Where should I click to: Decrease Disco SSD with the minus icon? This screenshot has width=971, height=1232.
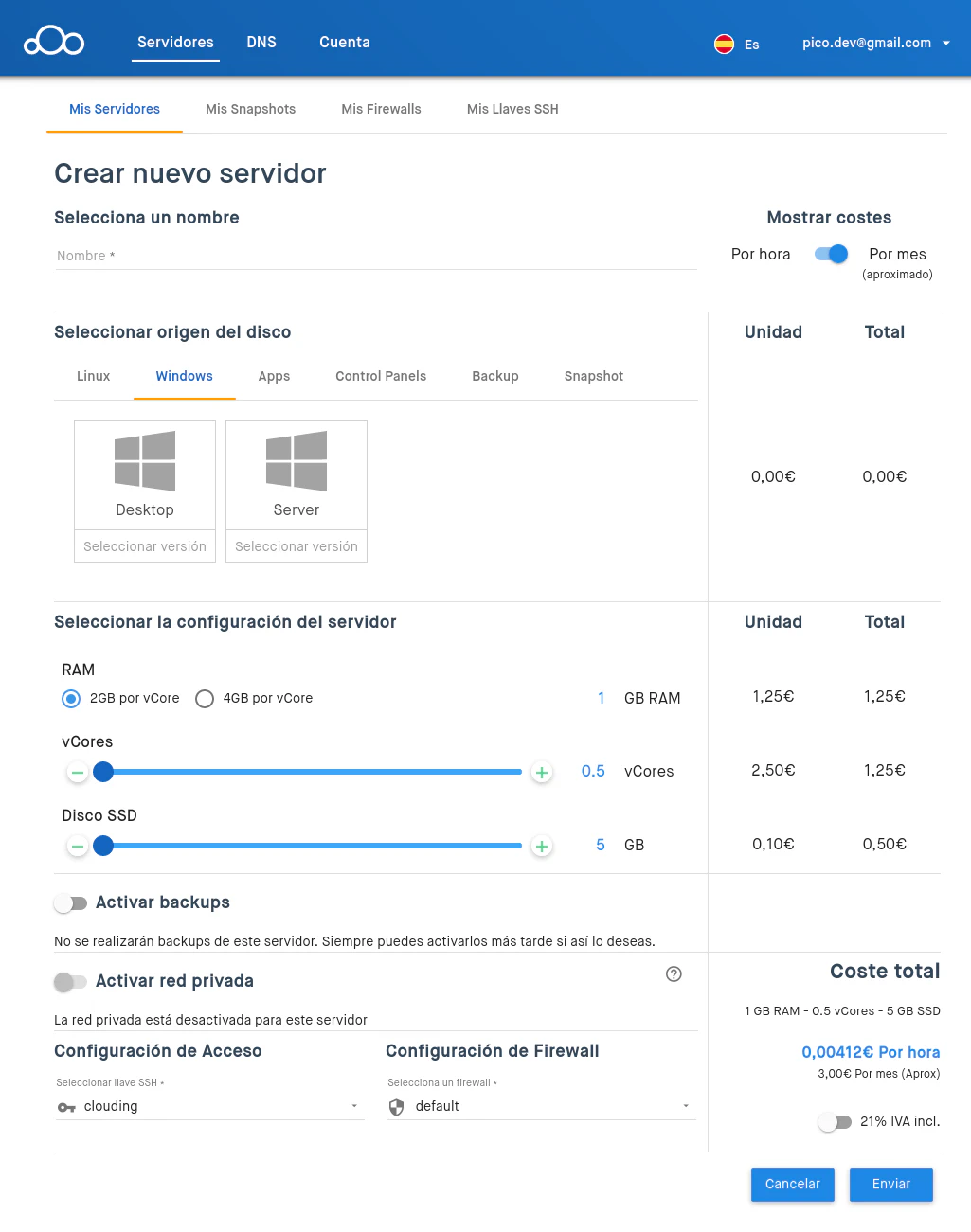[x=78, y=847]
